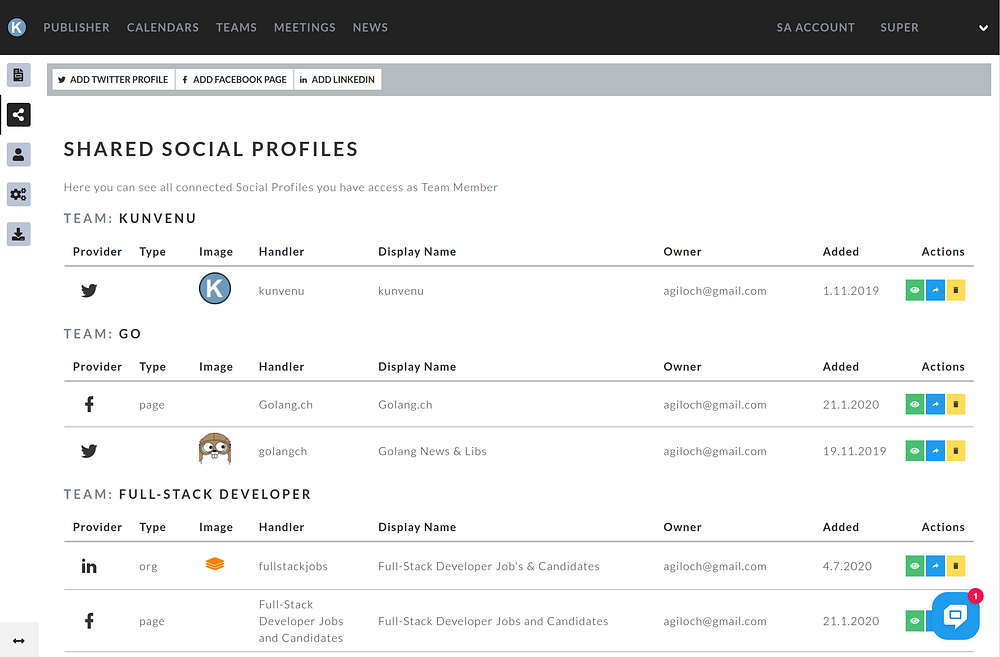Select the share icon in left sidebar
Image resolution: width=1000 pixels, height=657 pixels.
[19, 114]
